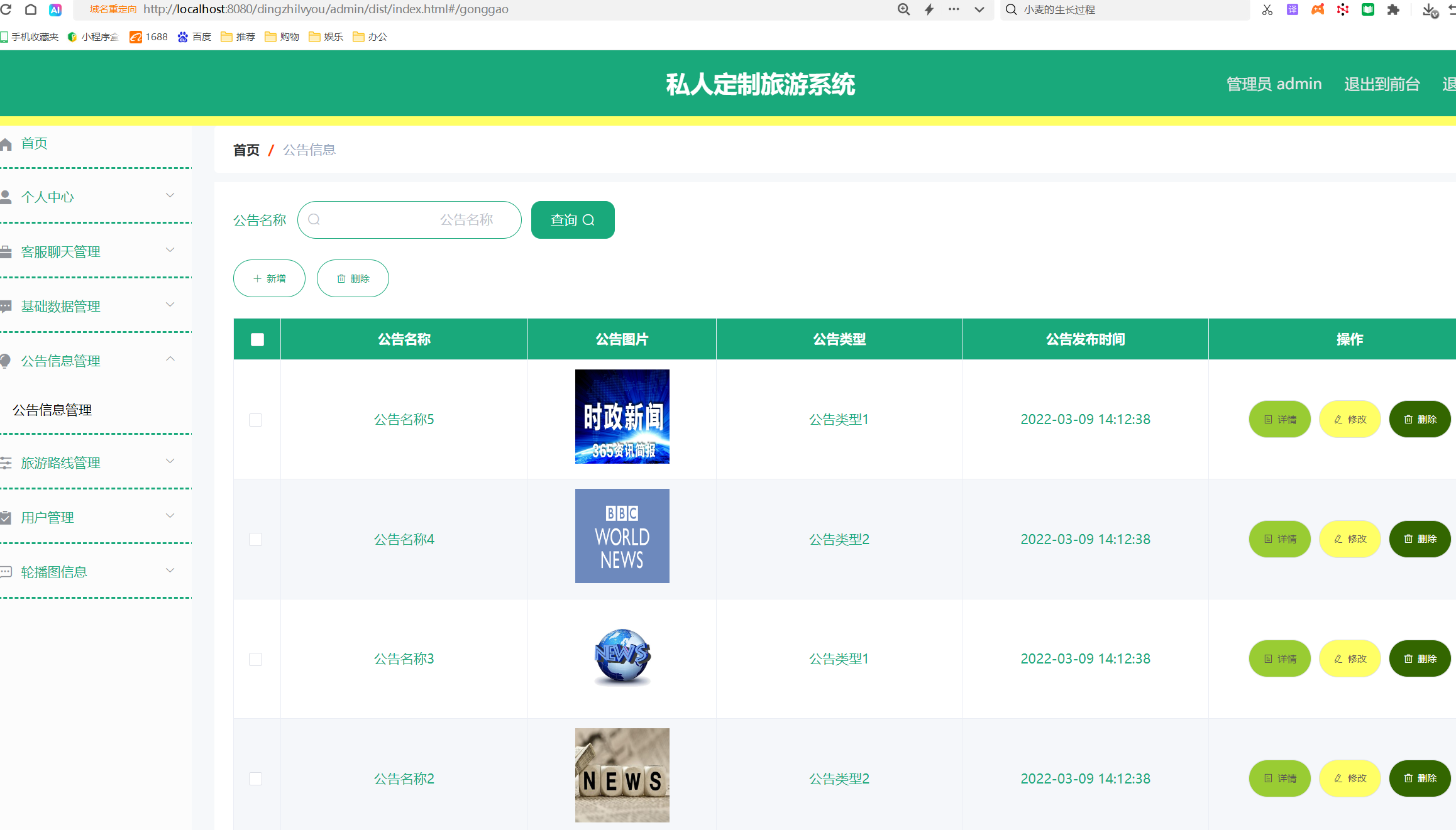The image size is (1456, 830).
Task: Click the 新增 add button
Action: pyautogui.click(x=269, y=278)
